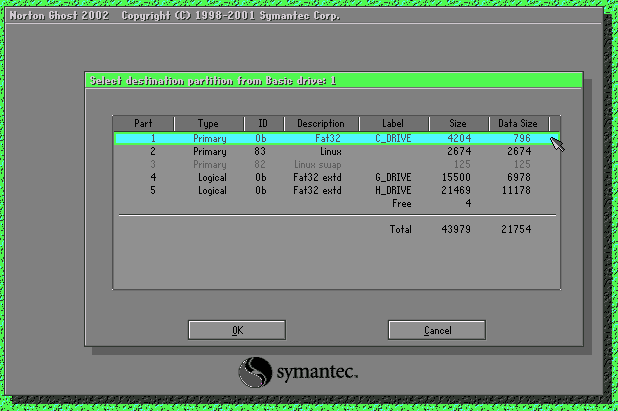Viewport: 618px width, 411px height.
Task: Click the data size value 6978
Action: coord(519,177)
